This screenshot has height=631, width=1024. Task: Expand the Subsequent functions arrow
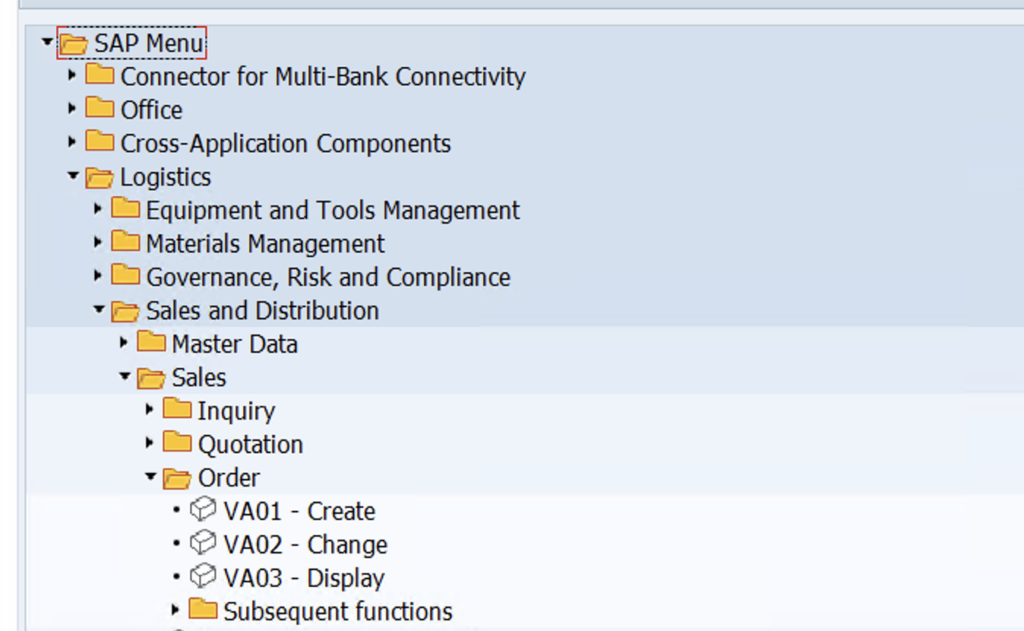pyautogui.click(x=175, y=610)
